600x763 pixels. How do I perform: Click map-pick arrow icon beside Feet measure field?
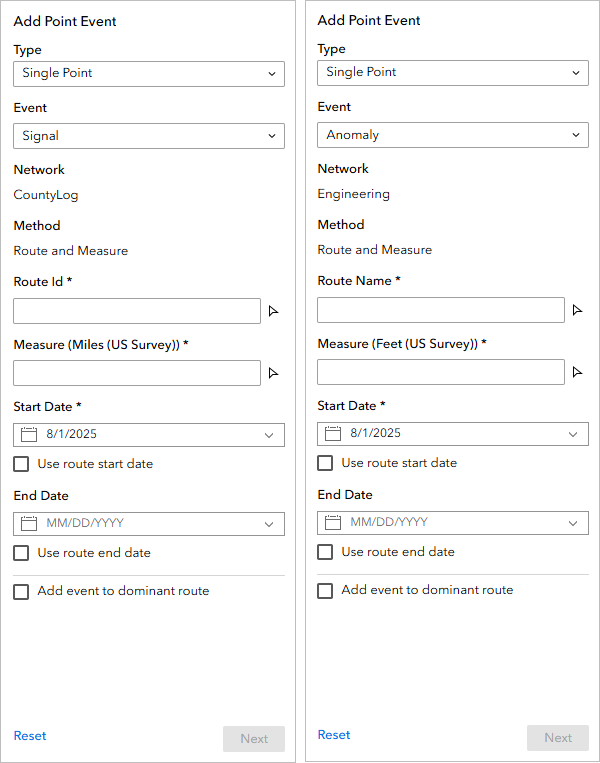(x=577, y=372)
